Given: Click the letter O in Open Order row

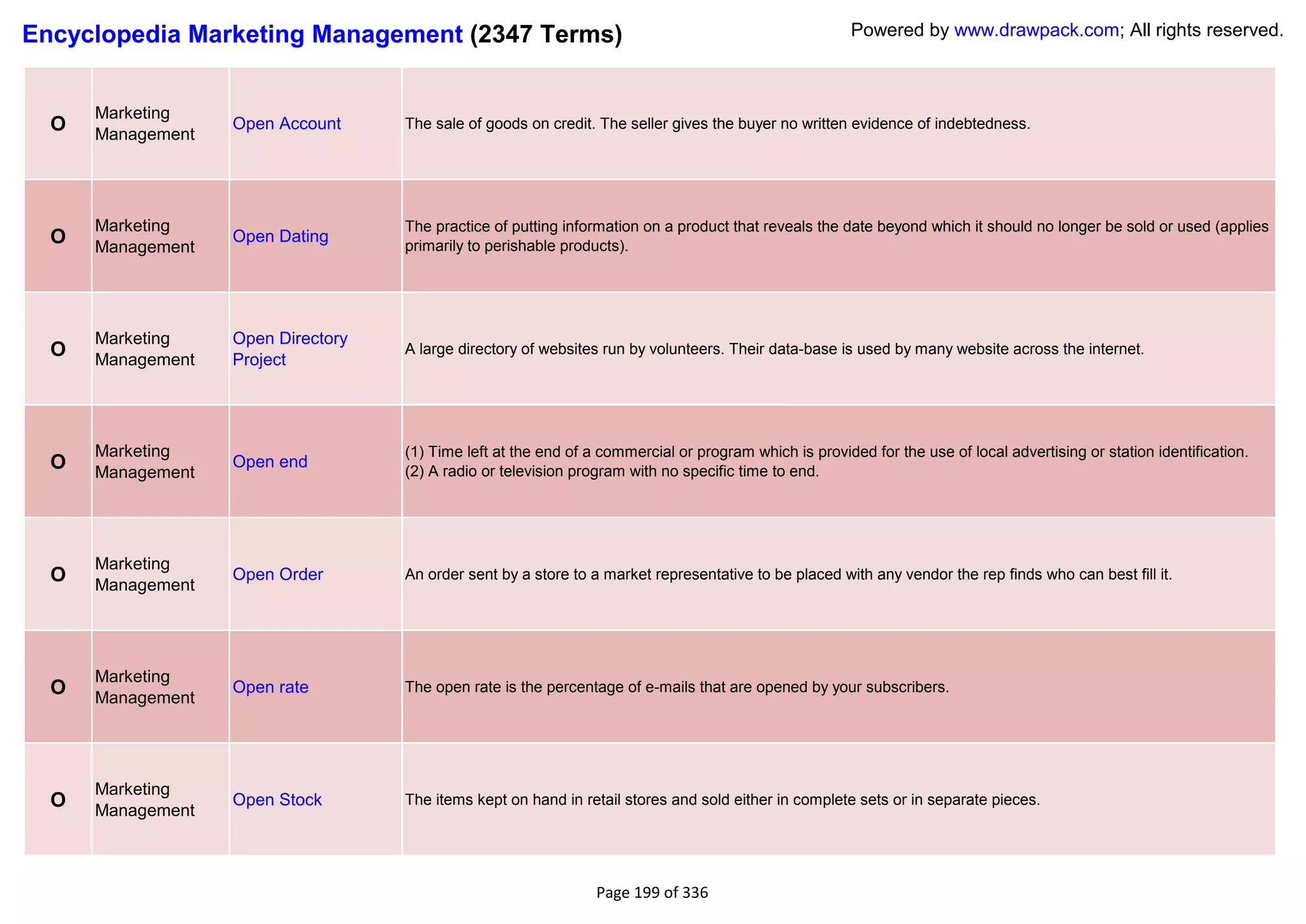Looking at the screenshot, I should coord(58,575).
